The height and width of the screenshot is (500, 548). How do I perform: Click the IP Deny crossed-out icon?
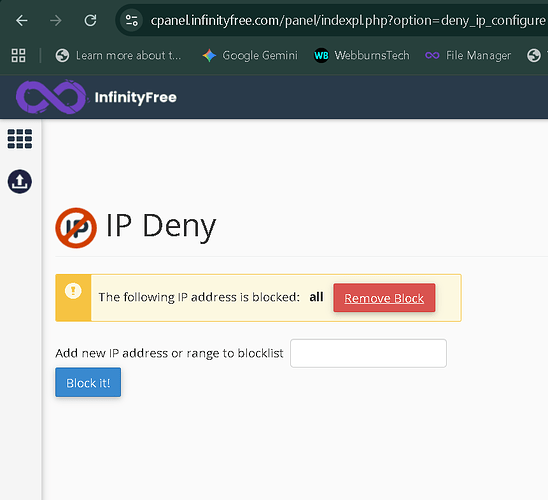[76, 228]
